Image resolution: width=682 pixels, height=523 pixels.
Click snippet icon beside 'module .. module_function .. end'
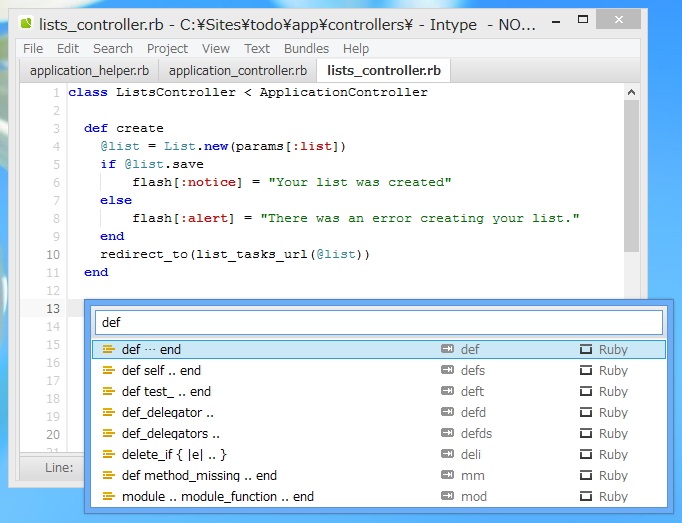(108, 496)
